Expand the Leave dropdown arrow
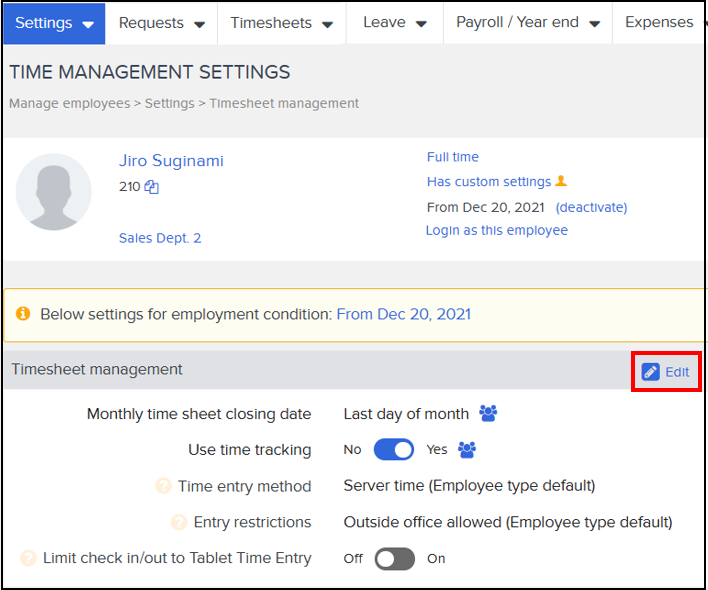 point(421,24)
